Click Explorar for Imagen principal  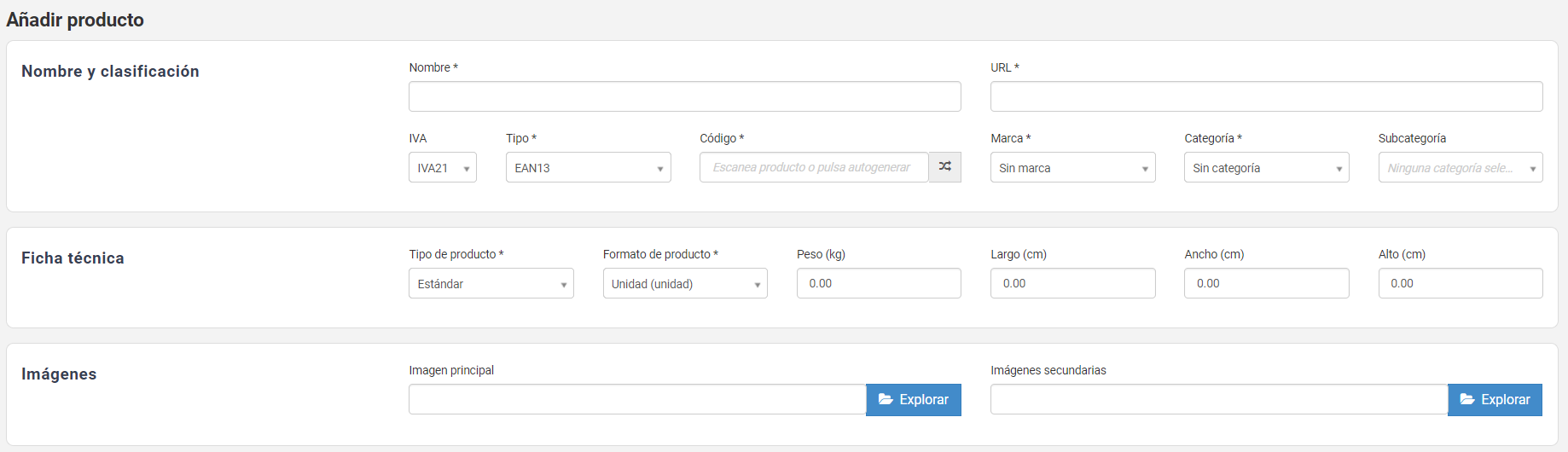[914, 399]
